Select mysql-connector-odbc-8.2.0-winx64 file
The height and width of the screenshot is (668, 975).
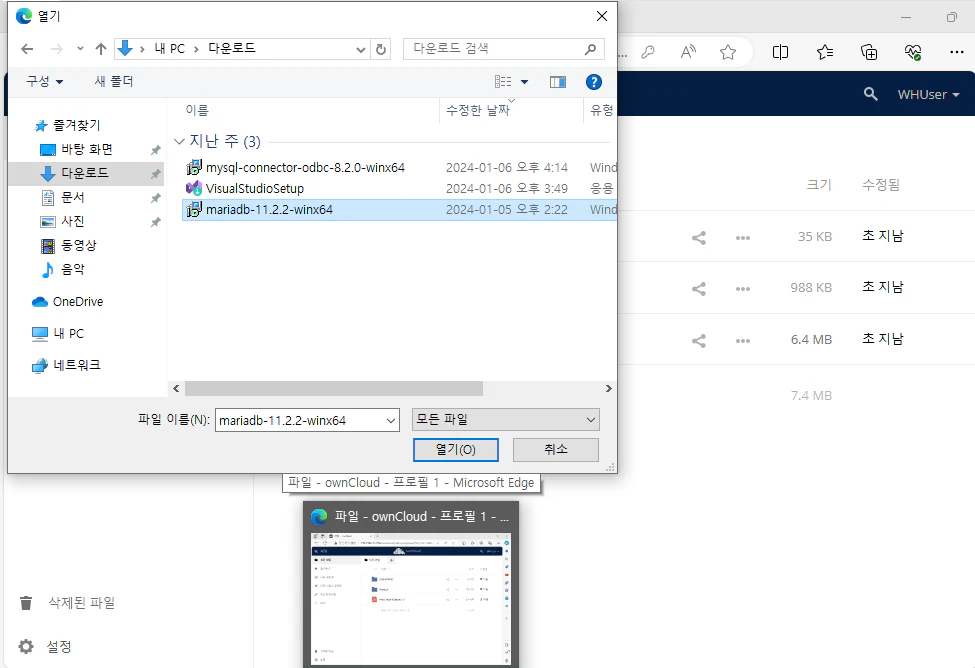tap(305, 167)
